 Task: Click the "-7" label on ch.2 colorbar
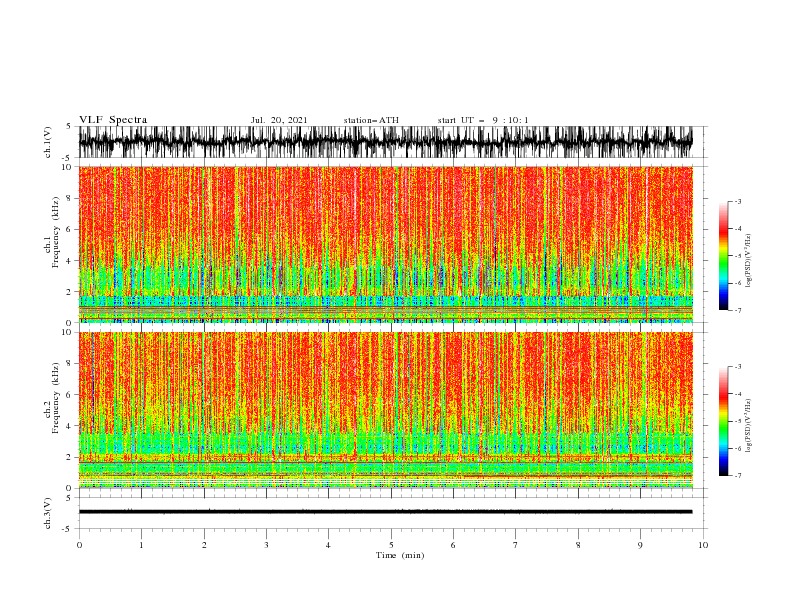(x=738, y=476)
